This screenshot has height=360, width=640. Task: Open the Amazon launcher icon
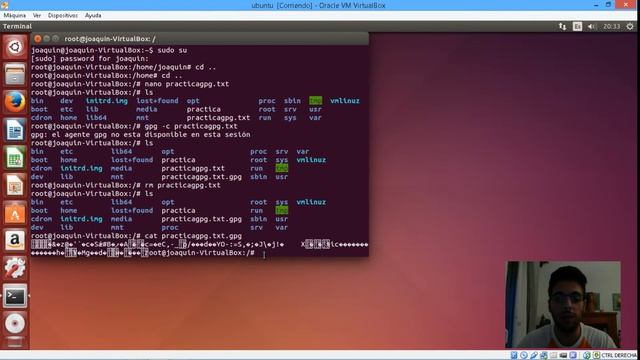15,241
